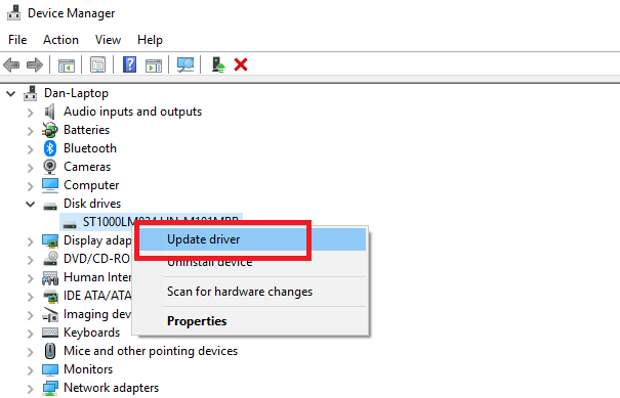Viewport: 620px width, 398px height.
Task: Click the IDE ATA/ATAPI controllers icon
Action: (x=50, y=296)
